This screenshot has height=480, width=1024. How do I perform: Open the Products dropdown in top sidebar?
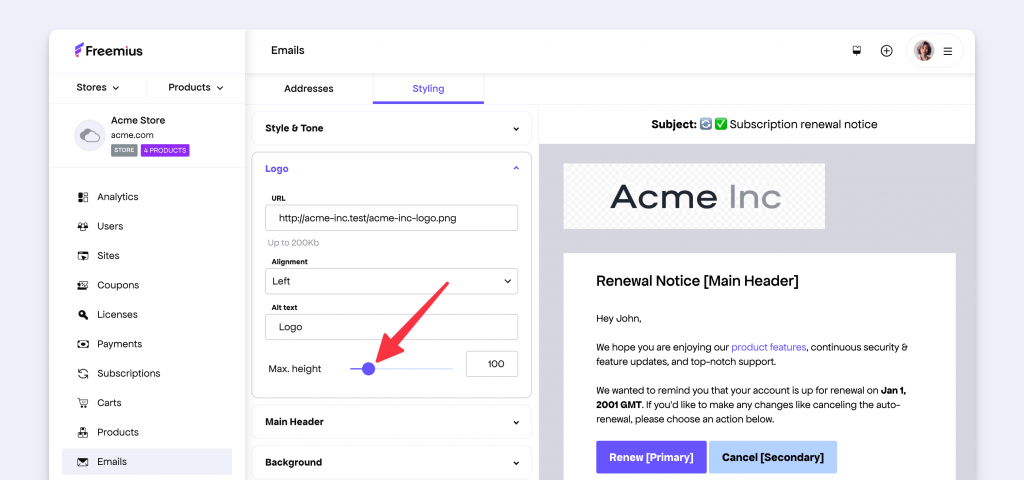pyautogui.click(x=196, y=87)
